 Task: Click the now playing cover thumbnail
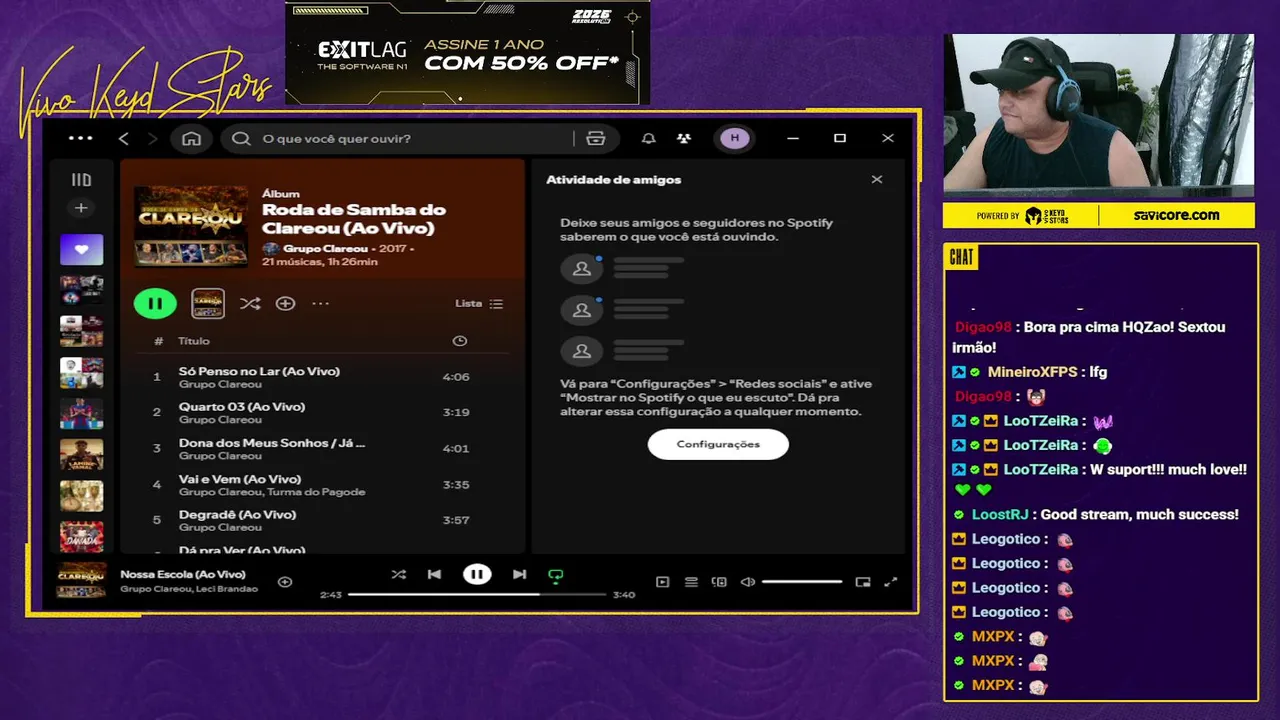point(81,580)
